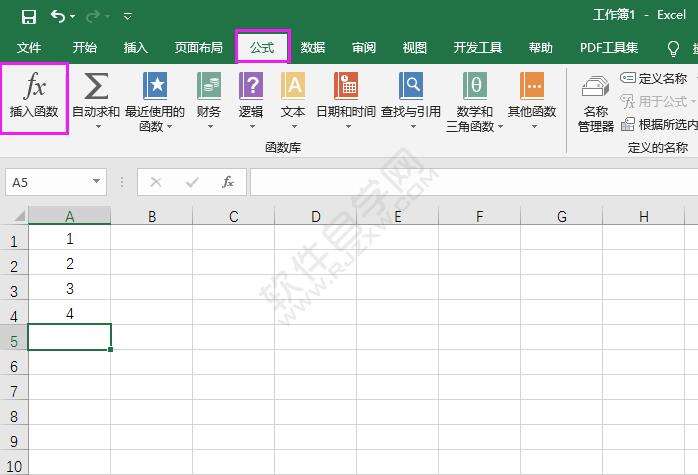Click 用于公式 button
The width and height of the screenshot is (698, 475).
[x=657, y=101]
